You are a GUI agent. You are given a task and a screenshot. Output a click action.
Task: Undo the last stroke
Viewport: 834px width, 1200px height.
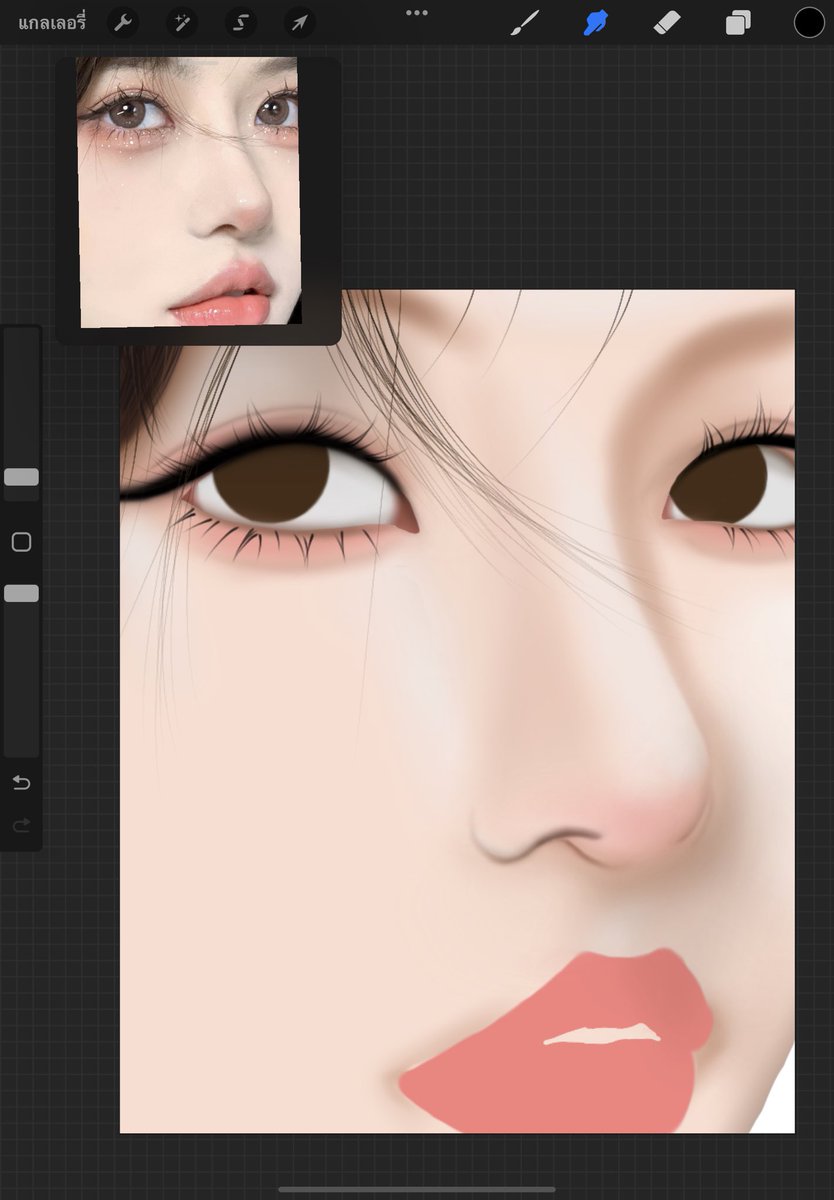[21, 782]
